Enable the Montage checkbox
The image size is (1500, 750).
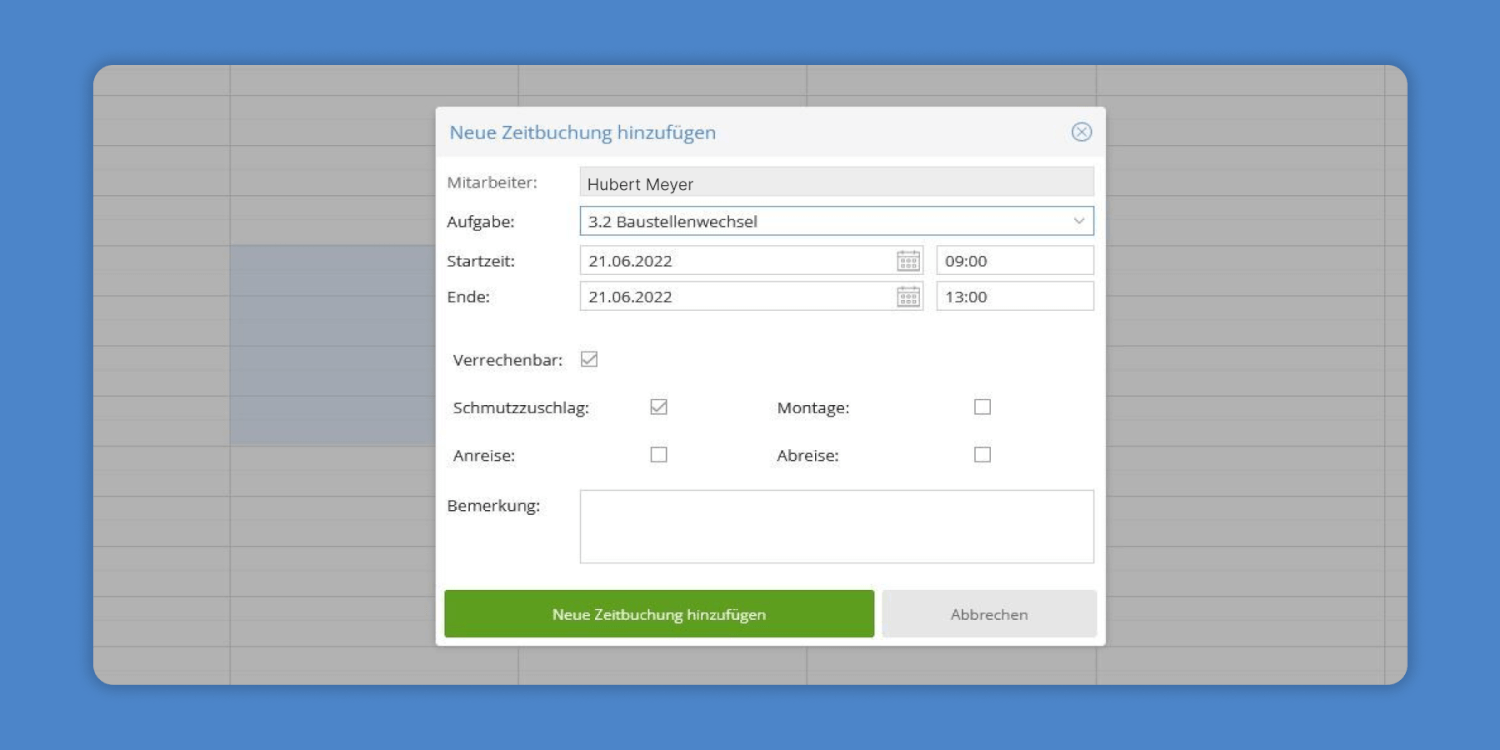point(982,407)
